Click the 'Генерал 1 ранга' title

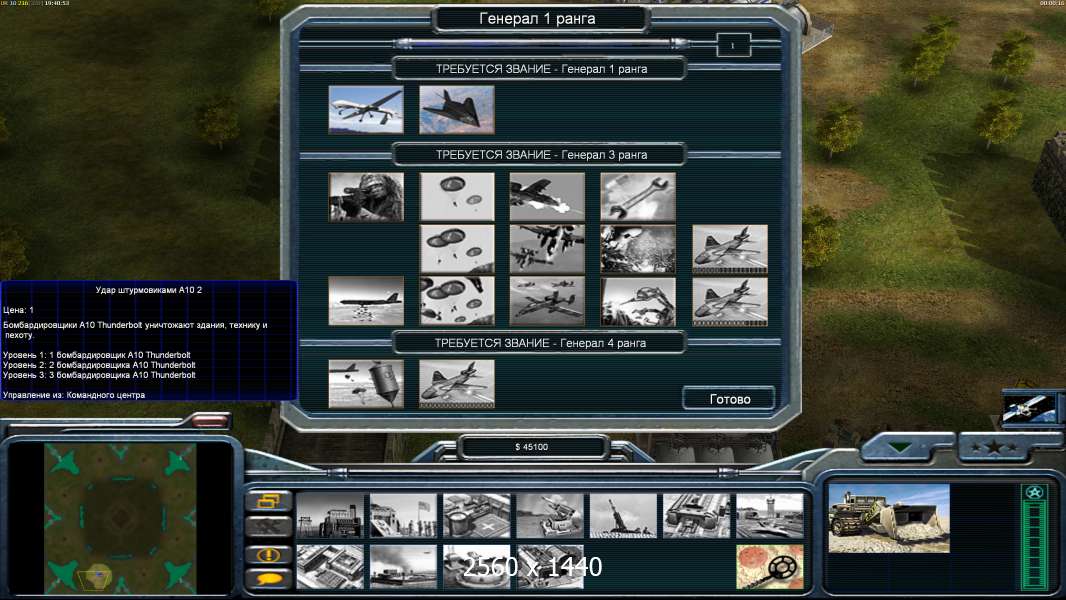pos(537,18)
